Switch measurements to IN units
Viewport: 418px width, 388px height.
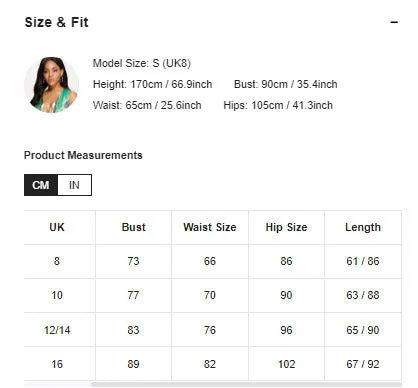tap(74, 185)
